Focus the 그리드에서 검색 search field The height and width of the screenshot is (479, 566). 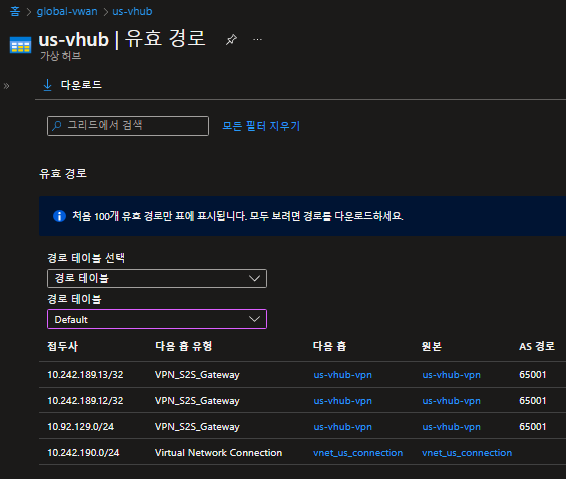128,126
